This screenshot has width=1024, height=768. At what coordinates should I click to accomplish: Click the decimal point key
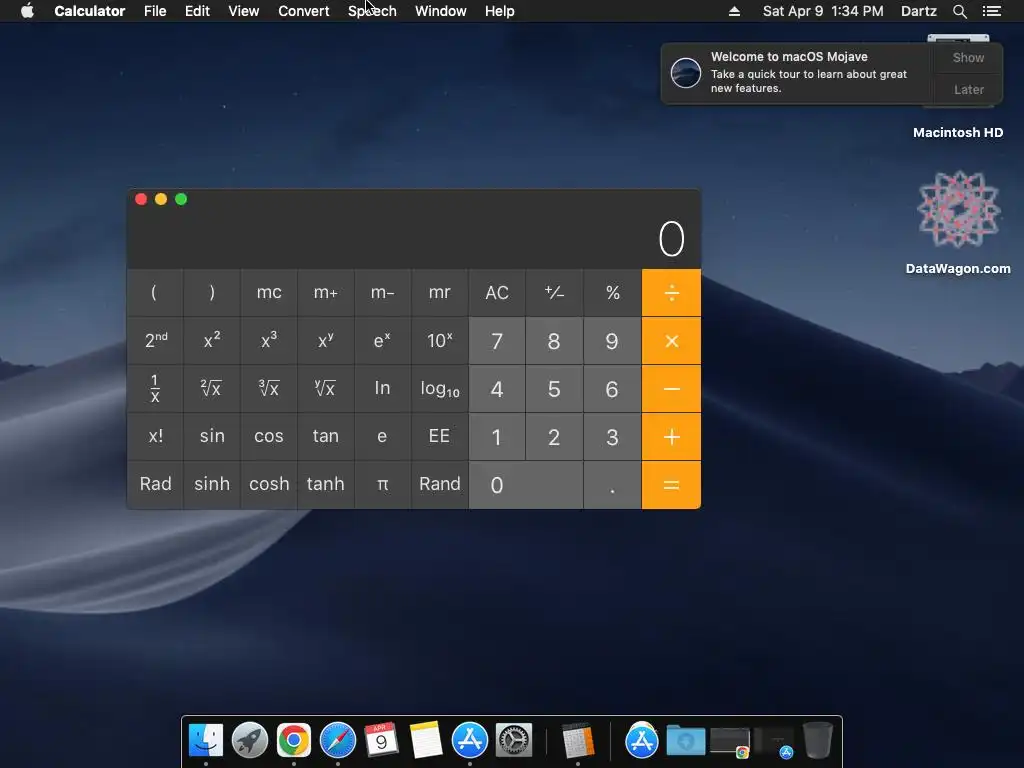[612, 485]
